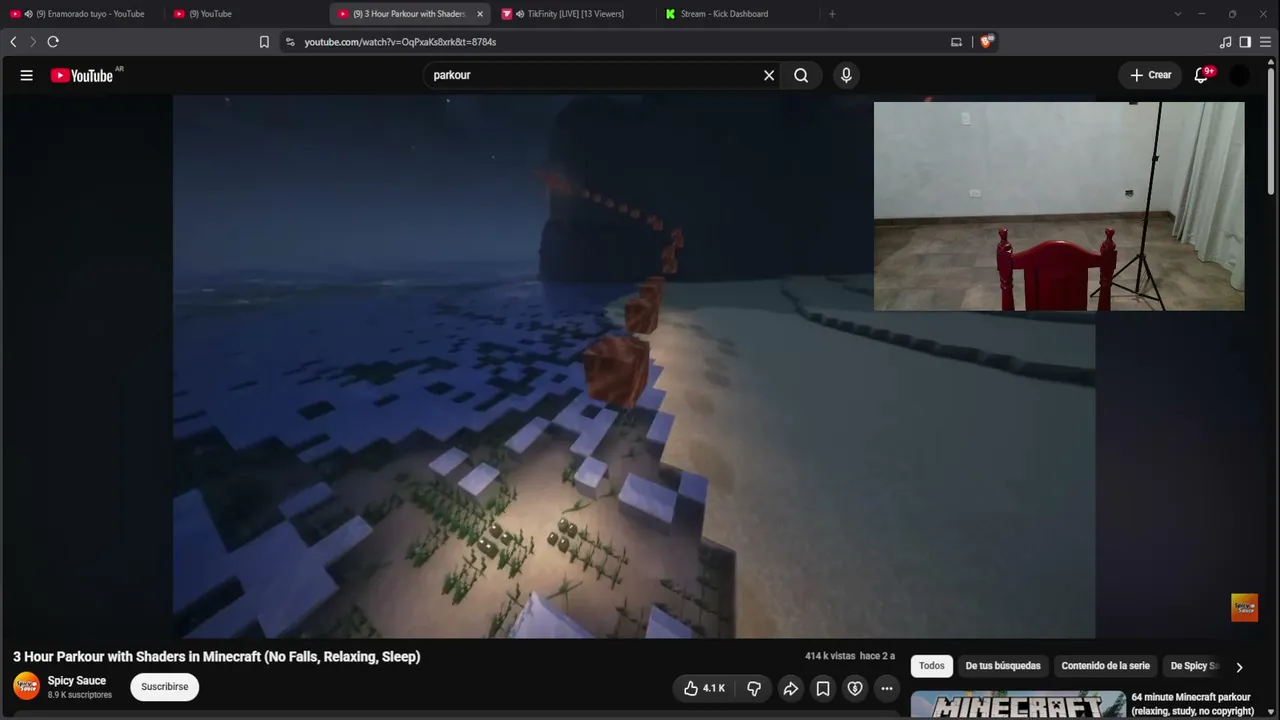
Task: Open the Spicy Sauce channel avatar
Action: tap(26, 686)
